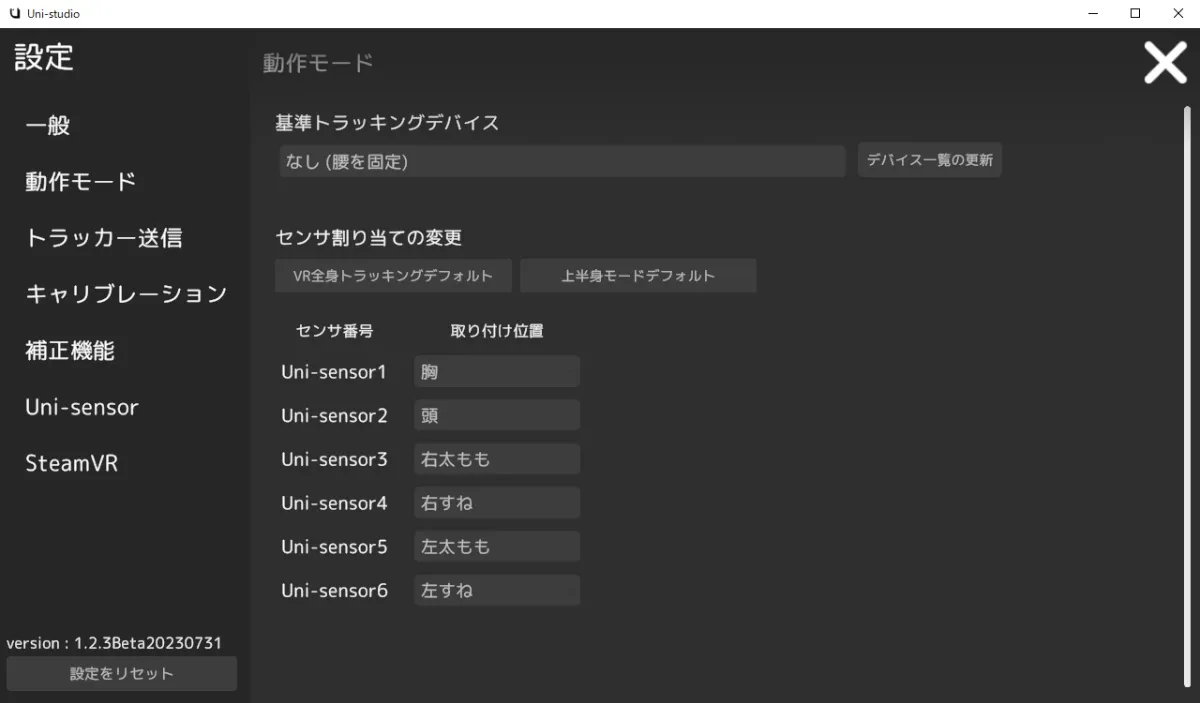Open Uni-sensor4 dropdown showing 右すね
1200x703 pixels.
pos(497,503)
